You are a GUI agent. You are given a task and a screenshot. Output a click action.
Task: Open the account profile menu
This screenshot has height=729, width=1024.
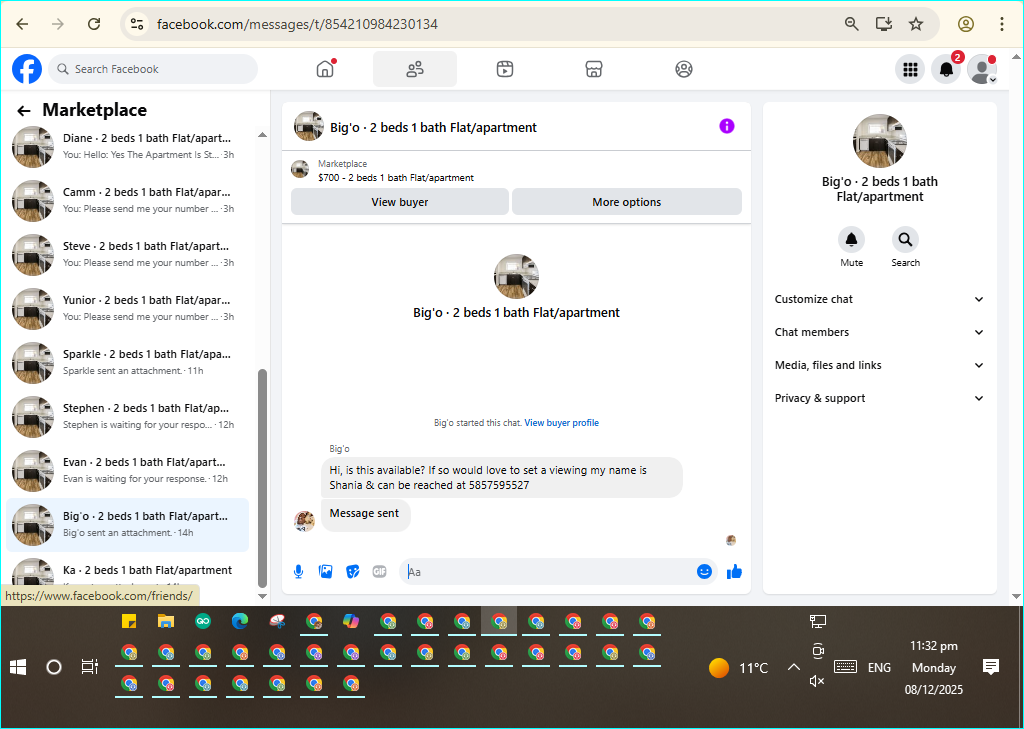coord(982,69)
